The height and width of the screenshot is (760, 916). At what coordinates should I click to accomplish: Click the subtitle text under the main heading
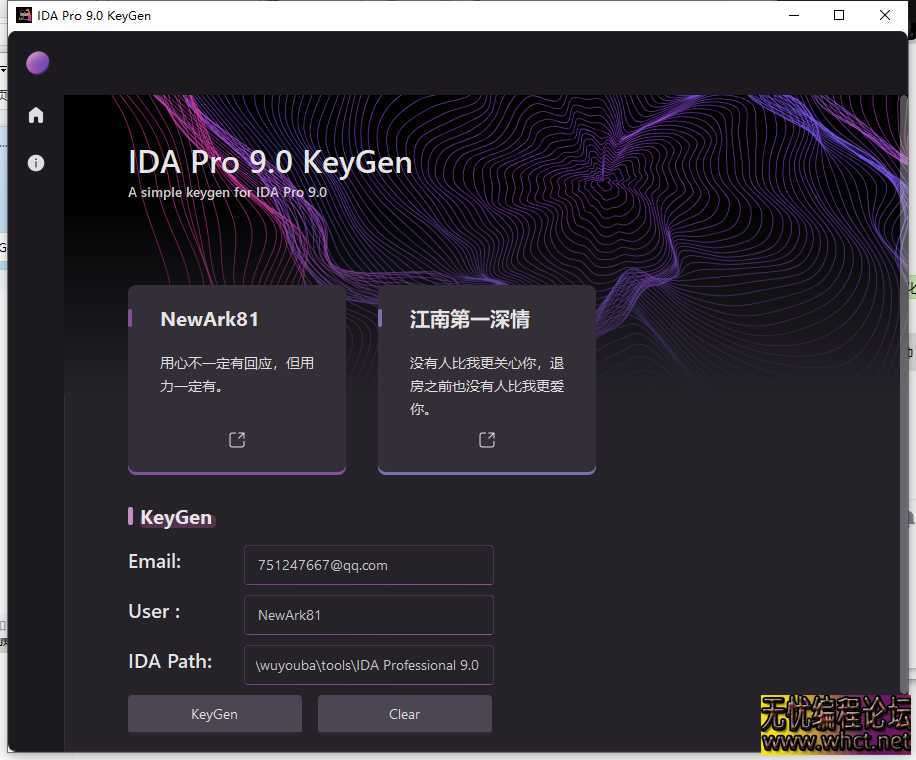[x=227, y=192]
